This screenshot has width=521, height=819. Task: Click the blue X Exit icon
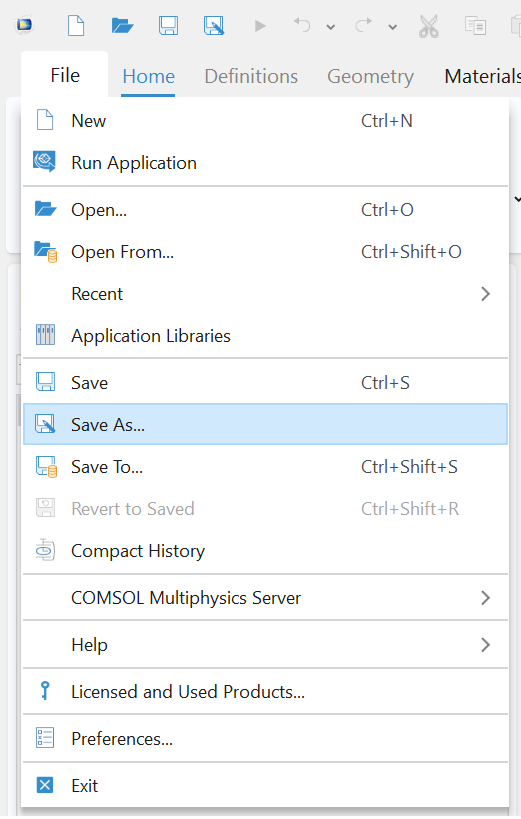pyautogui.click(x=45, y=785)
